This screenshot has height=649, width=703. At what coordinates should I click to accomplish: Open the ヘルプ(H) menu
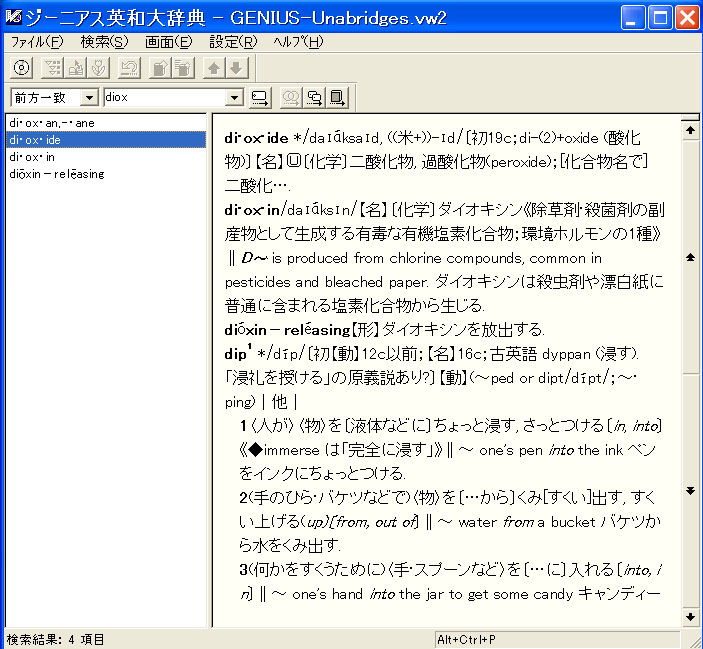(x=298, y=42)
